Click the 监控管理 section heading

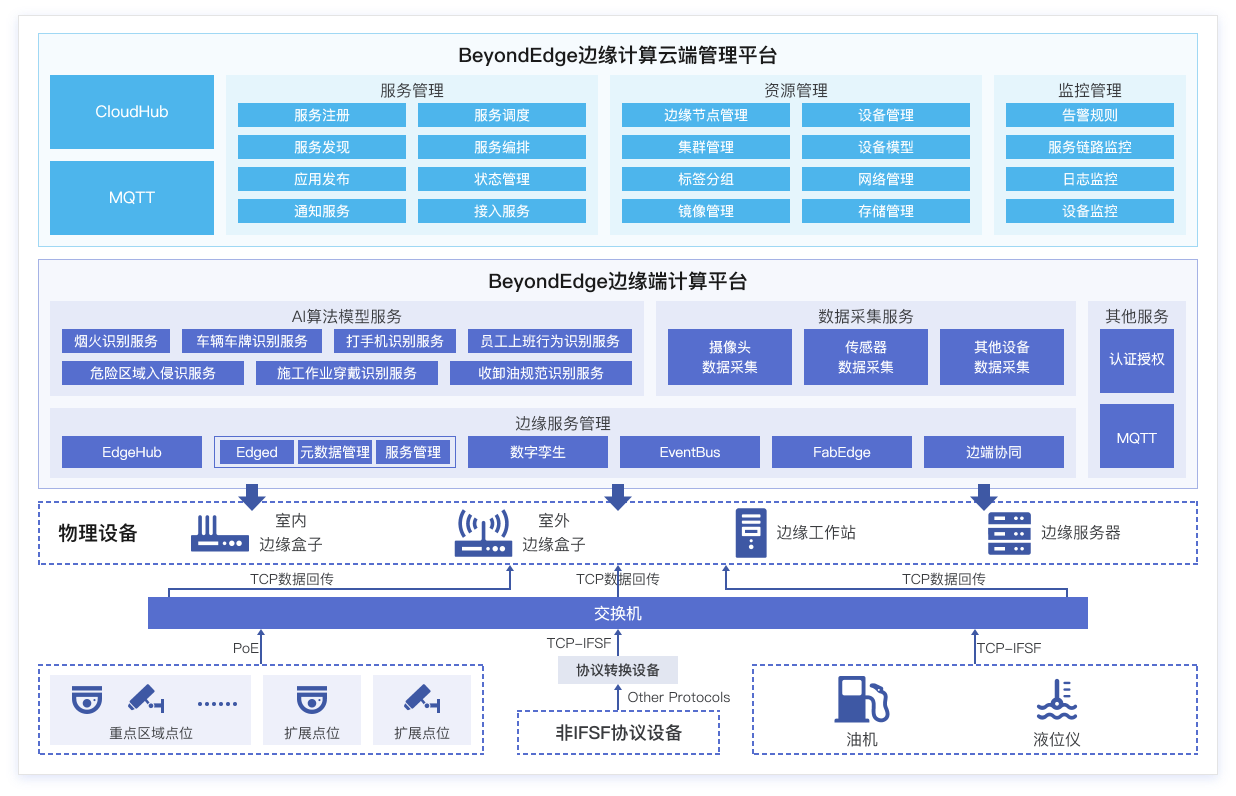(x=1090, y=90)
